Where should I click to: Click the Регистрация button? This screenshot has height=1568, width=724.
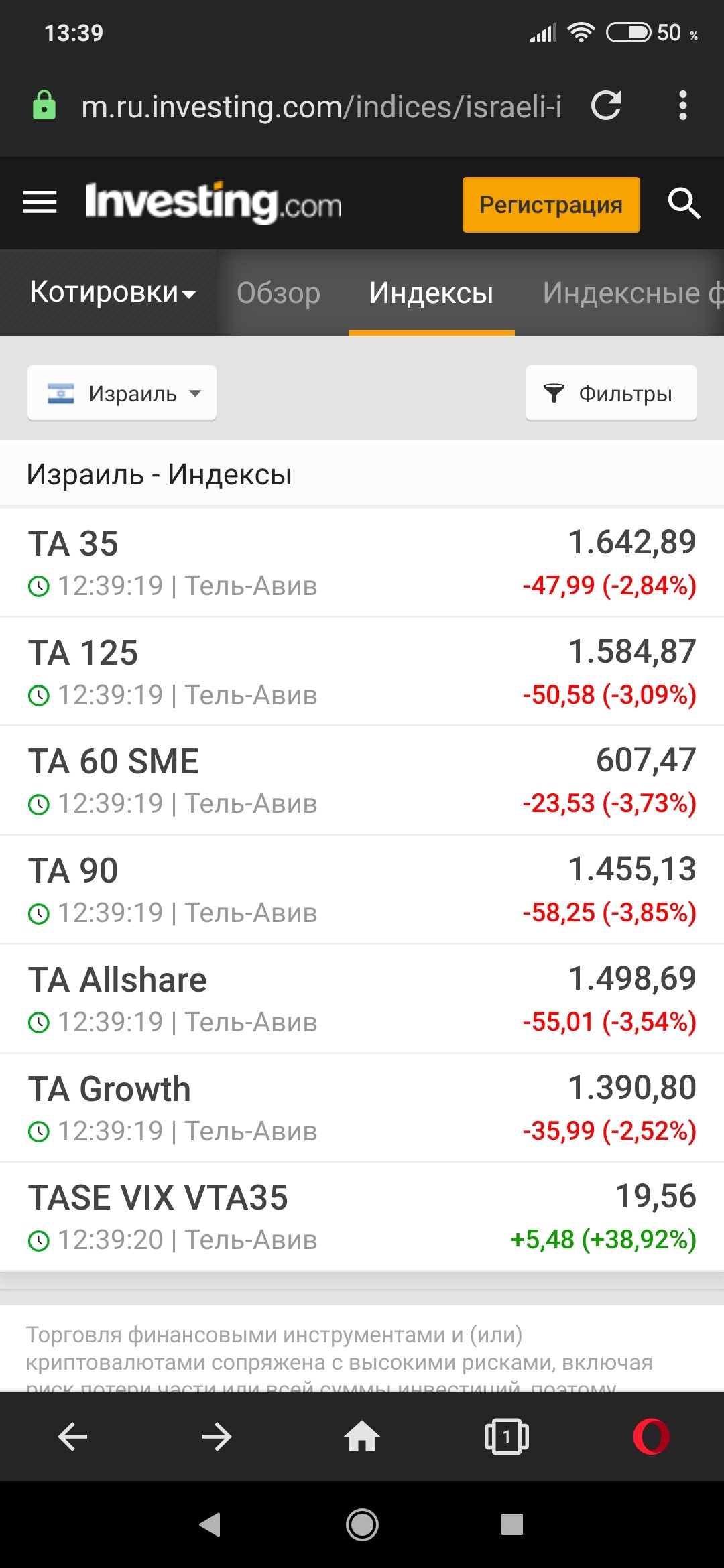[x=550, y=204]
